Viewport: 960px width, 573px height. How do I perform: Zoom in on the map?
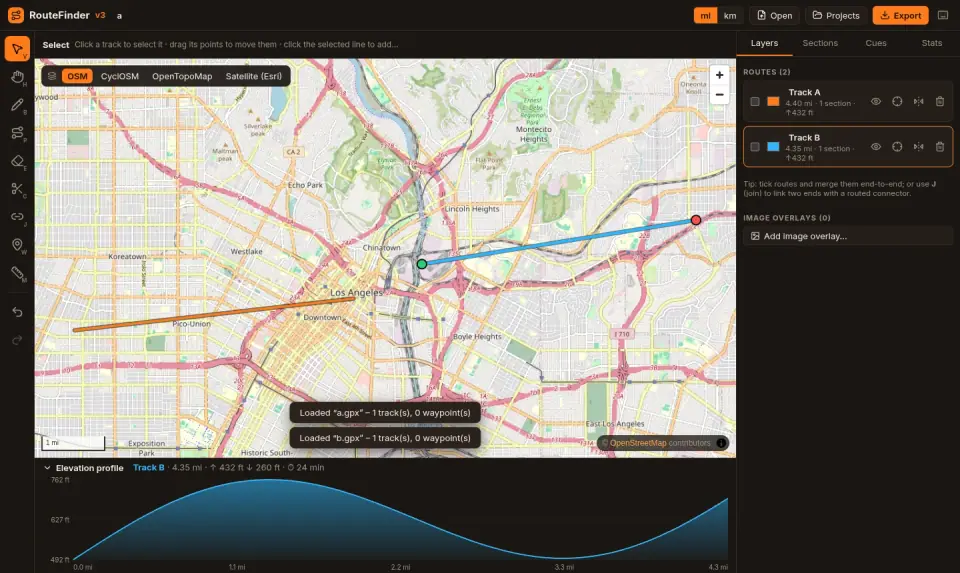tap(719, 75)
